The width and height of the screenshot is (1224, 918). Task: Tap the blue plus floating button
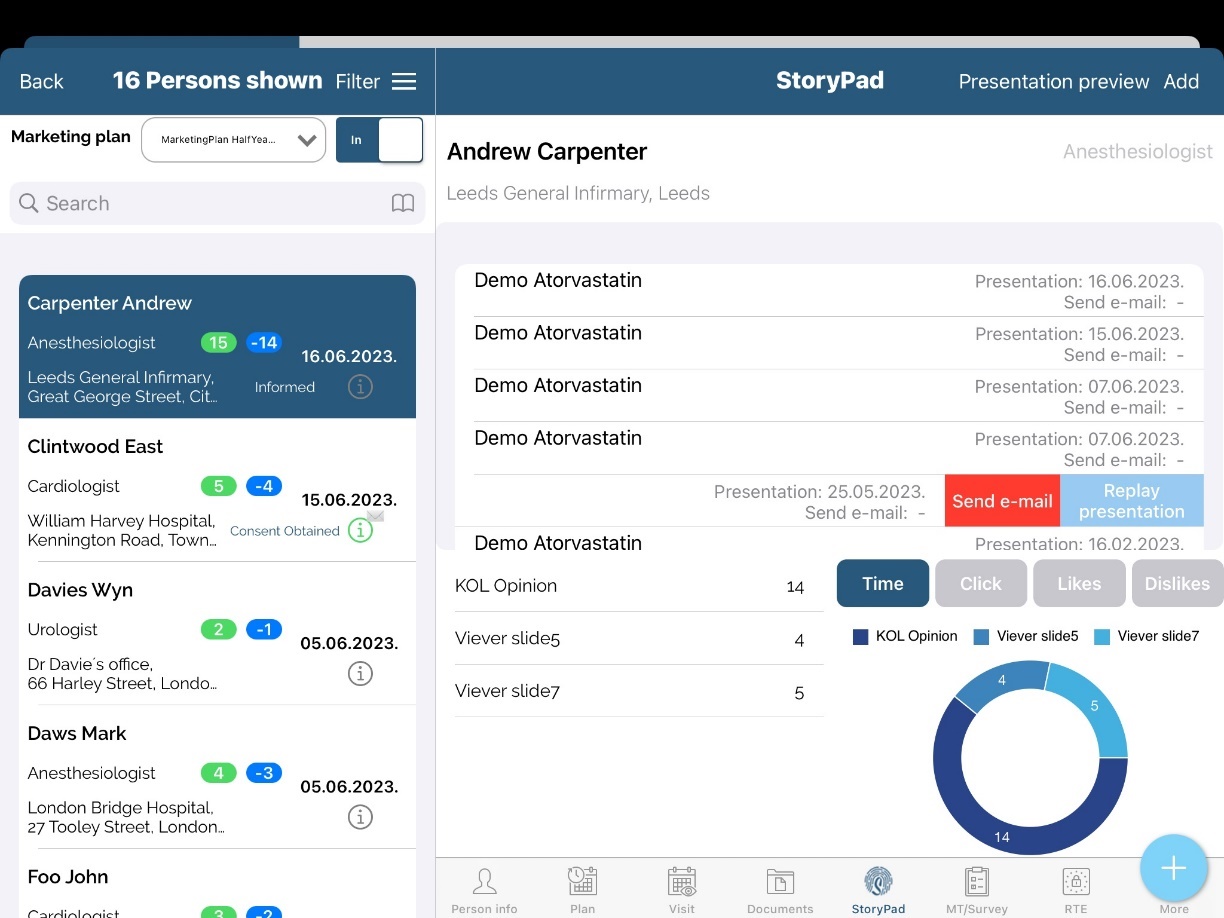point(1173,868)
